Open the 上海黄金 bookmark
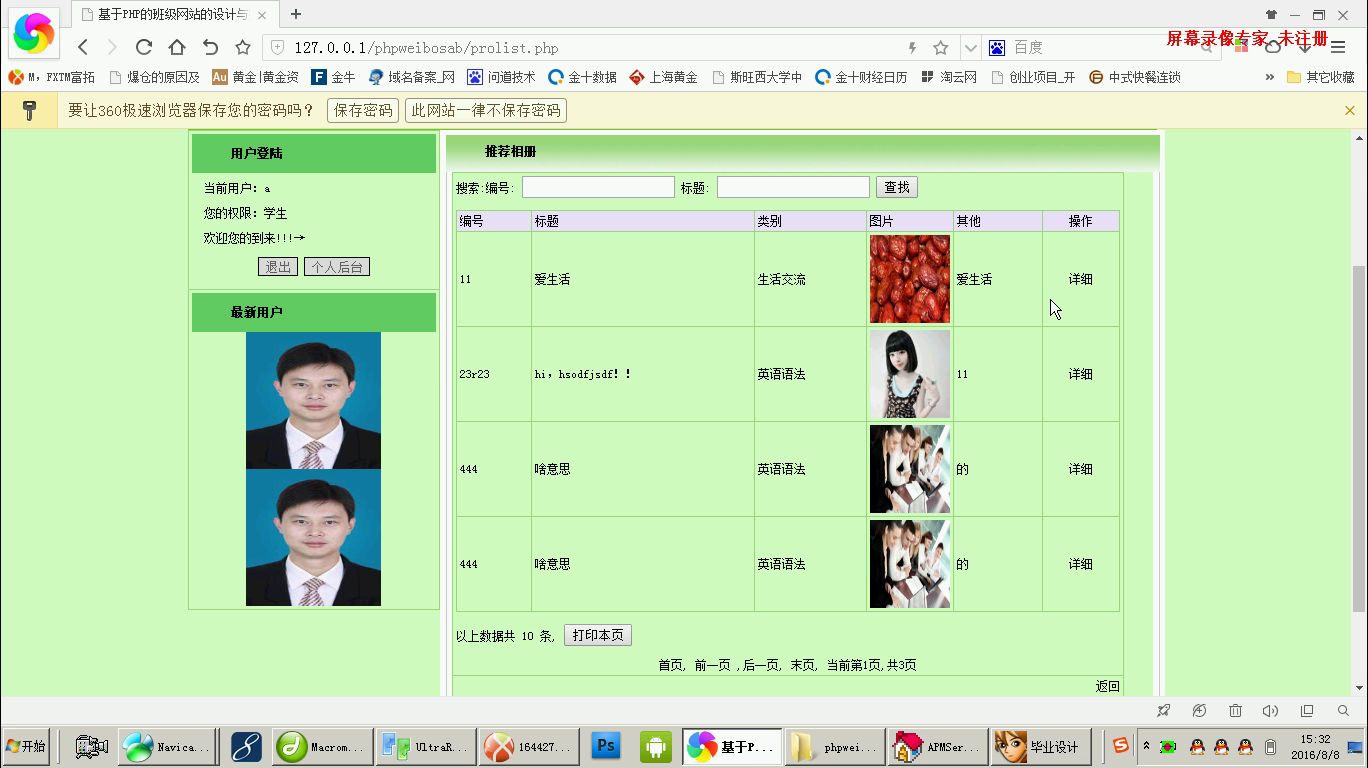1368x768 pixels. pos(663,77)
